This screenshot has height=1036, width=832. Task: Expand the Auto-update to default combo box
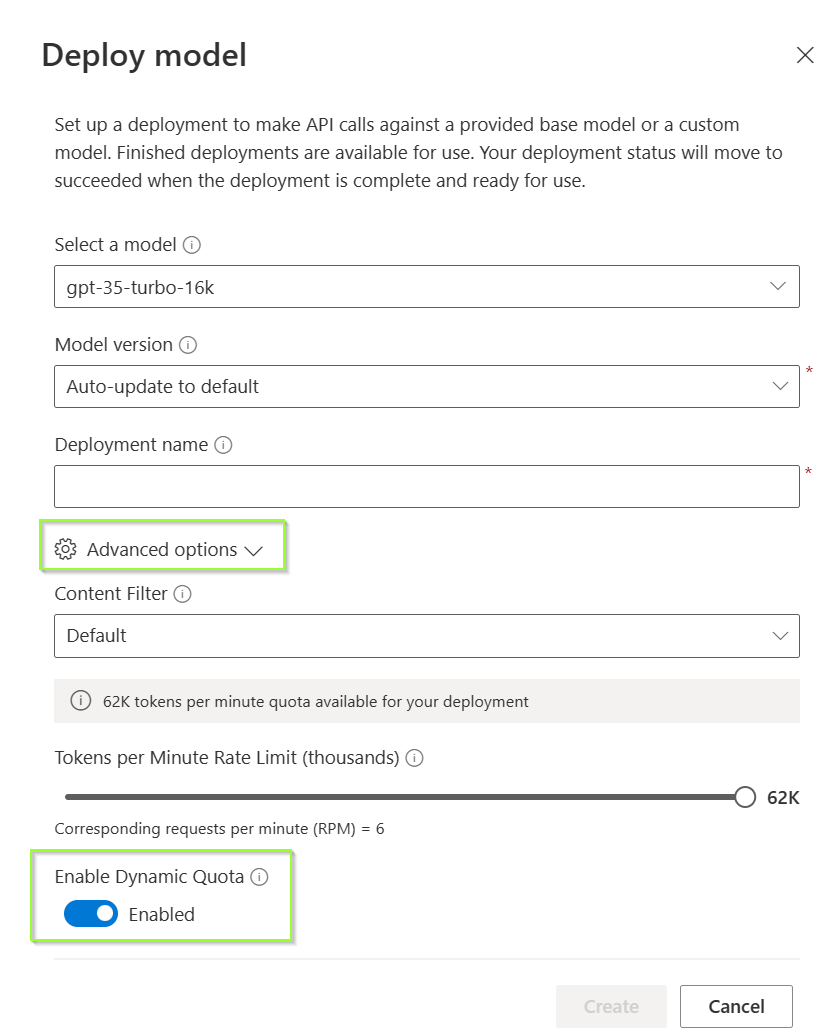779,386
